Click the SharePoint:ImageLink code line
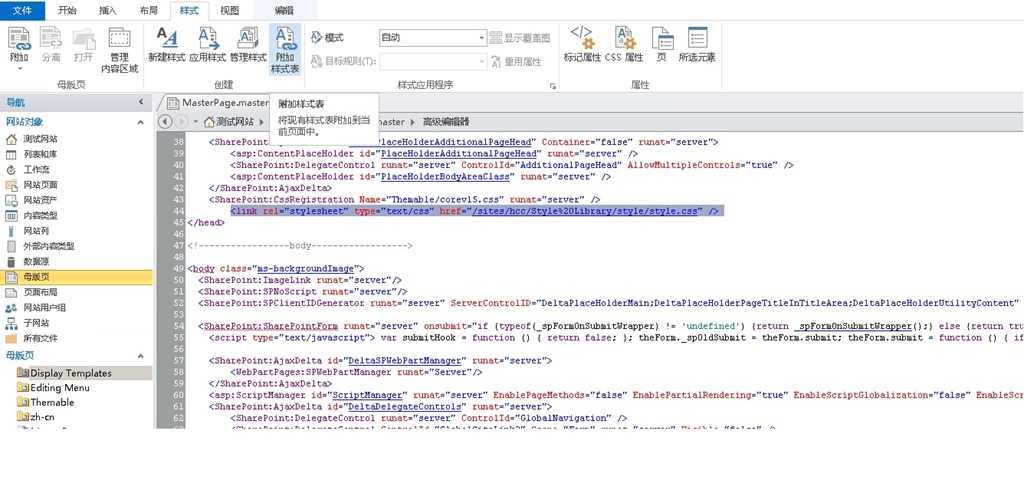The width and height of the screenshot is (1024, 503). click(x=300, y=280)
